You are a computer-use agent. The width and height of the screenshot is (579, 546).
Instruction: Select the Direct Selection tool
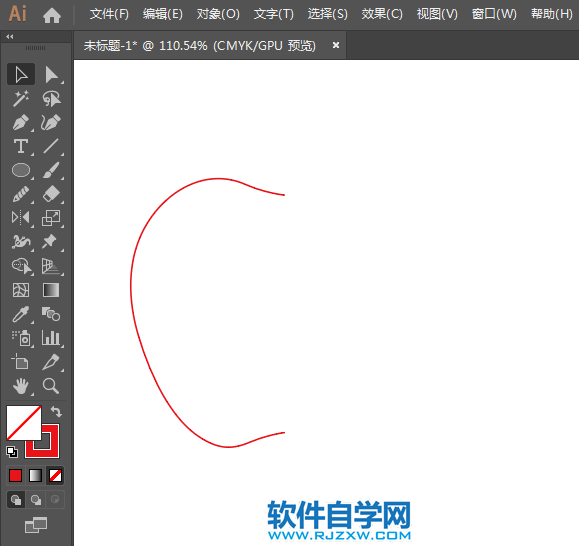[51, 75]
